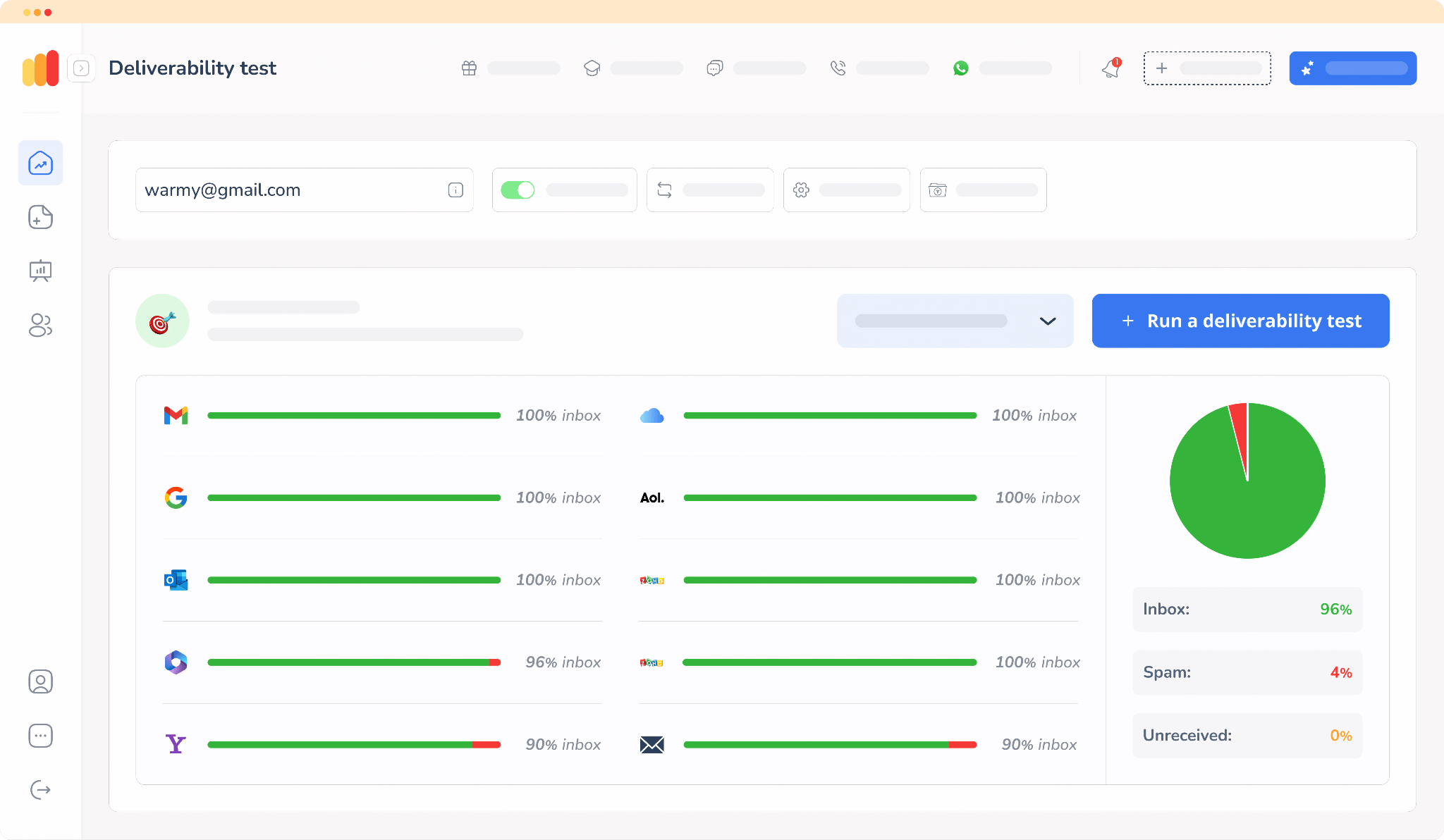Click the chat bubbles icon in header
Image resolution: width=1444 pixels, height=840 pixels.
click(715, 68)
